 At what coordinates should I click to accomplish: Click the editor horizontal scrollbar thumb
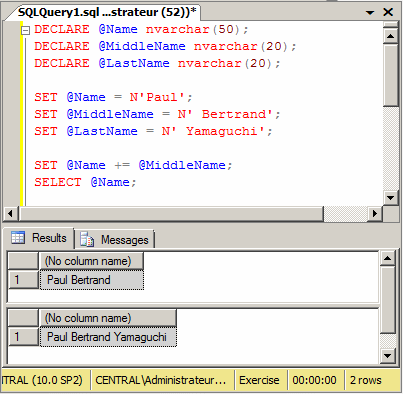pyautogui.click(x=171, y=213)
